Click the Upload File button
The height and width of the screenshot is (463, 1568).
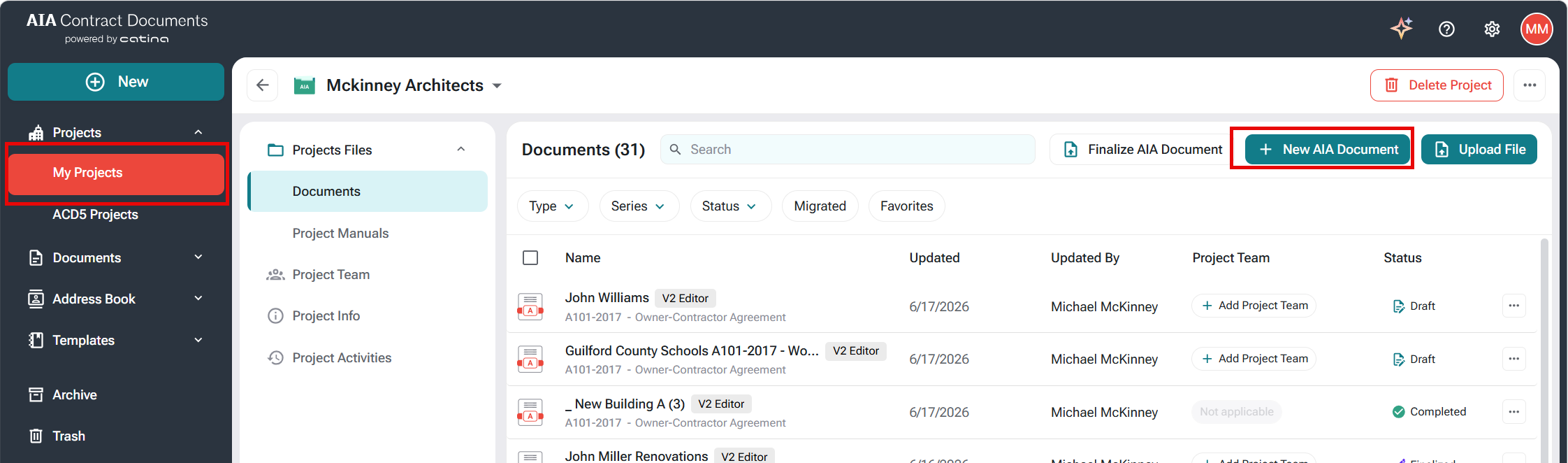[x=1479, y=150]
